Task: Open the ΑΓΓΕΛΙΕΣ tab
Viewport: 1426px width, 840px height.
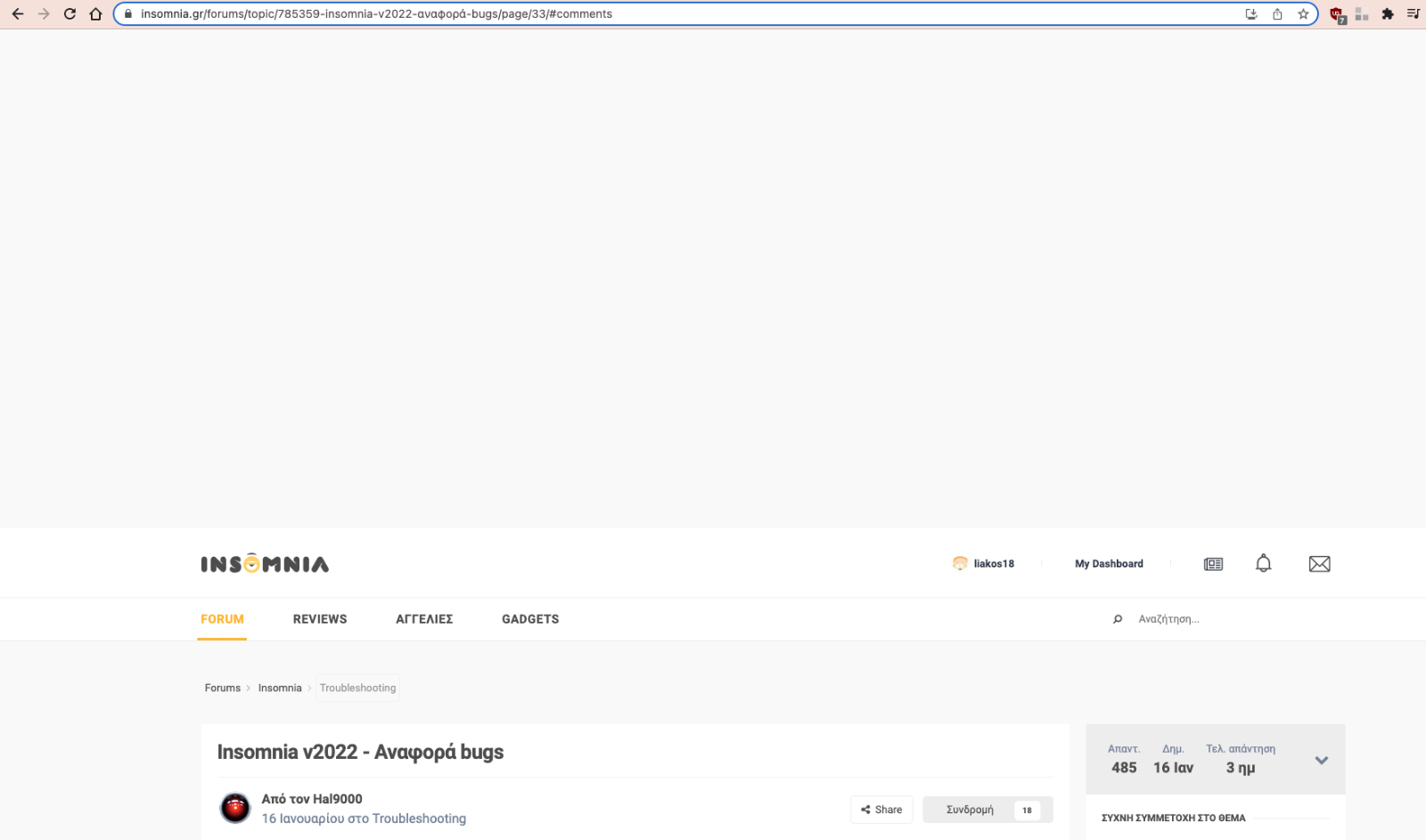Action: click(424, 619)
